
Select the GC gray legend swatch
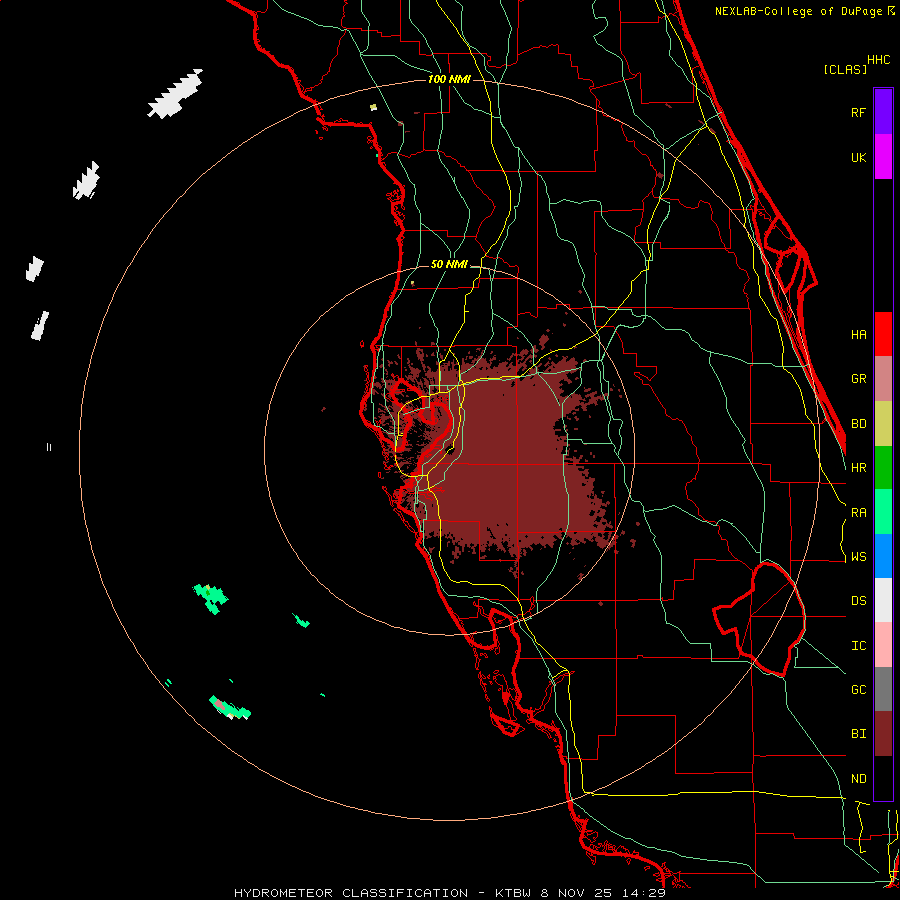tap(883, 689)
